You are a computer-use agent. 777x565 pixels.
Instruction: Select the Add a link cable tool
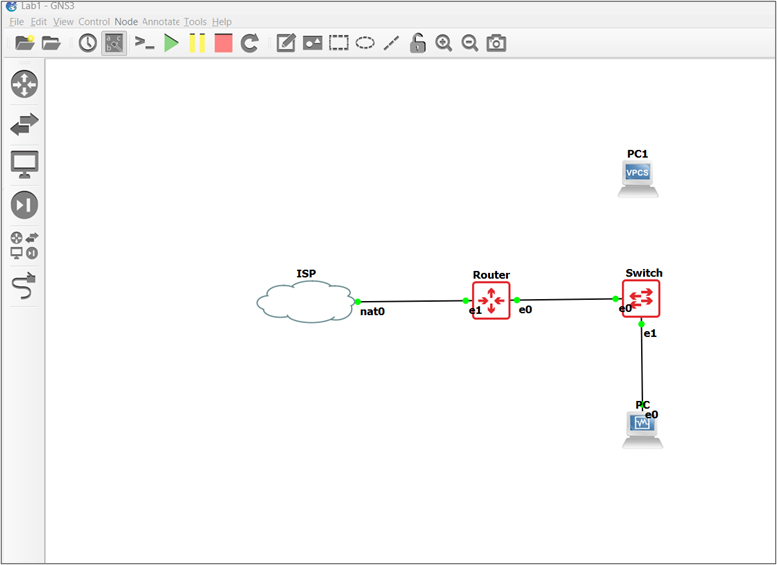[x=24, y=285]
